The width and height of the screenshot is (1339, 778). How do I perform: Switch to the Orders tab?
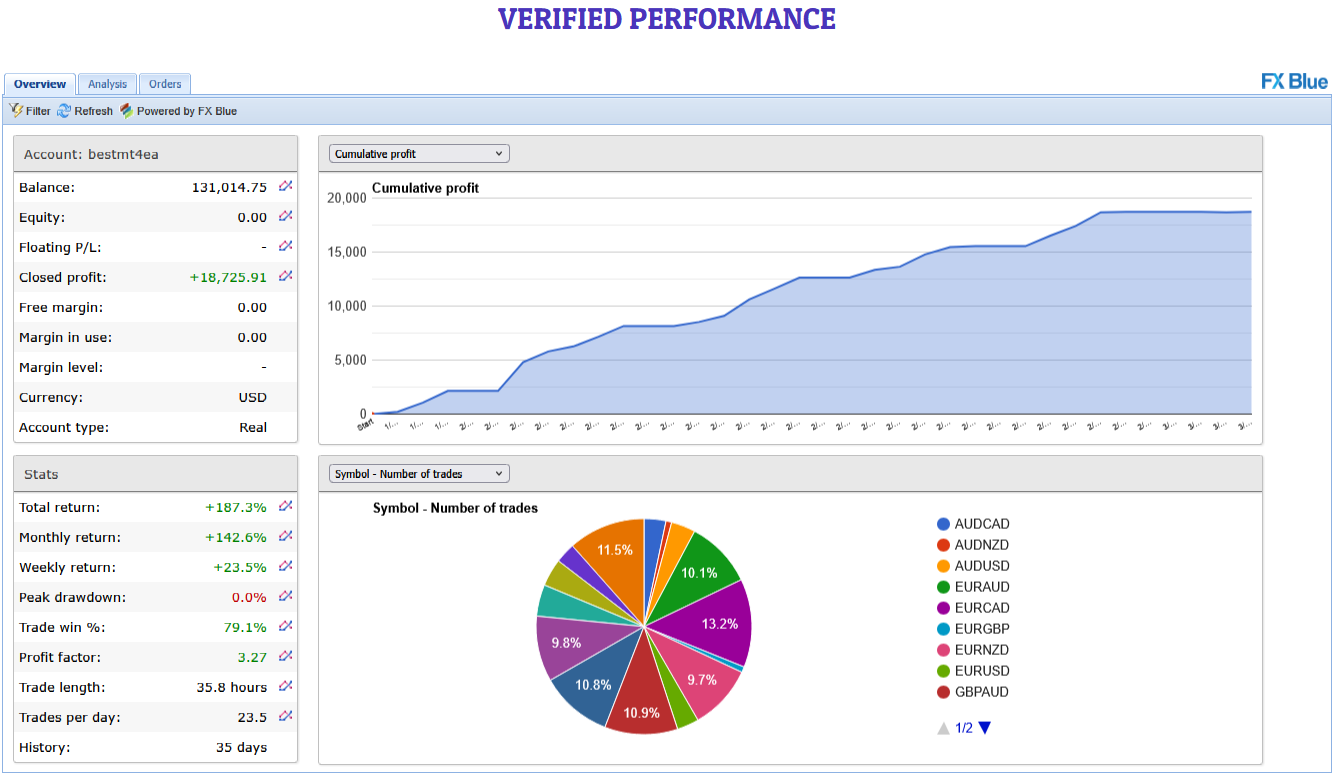tap(165, 84)
